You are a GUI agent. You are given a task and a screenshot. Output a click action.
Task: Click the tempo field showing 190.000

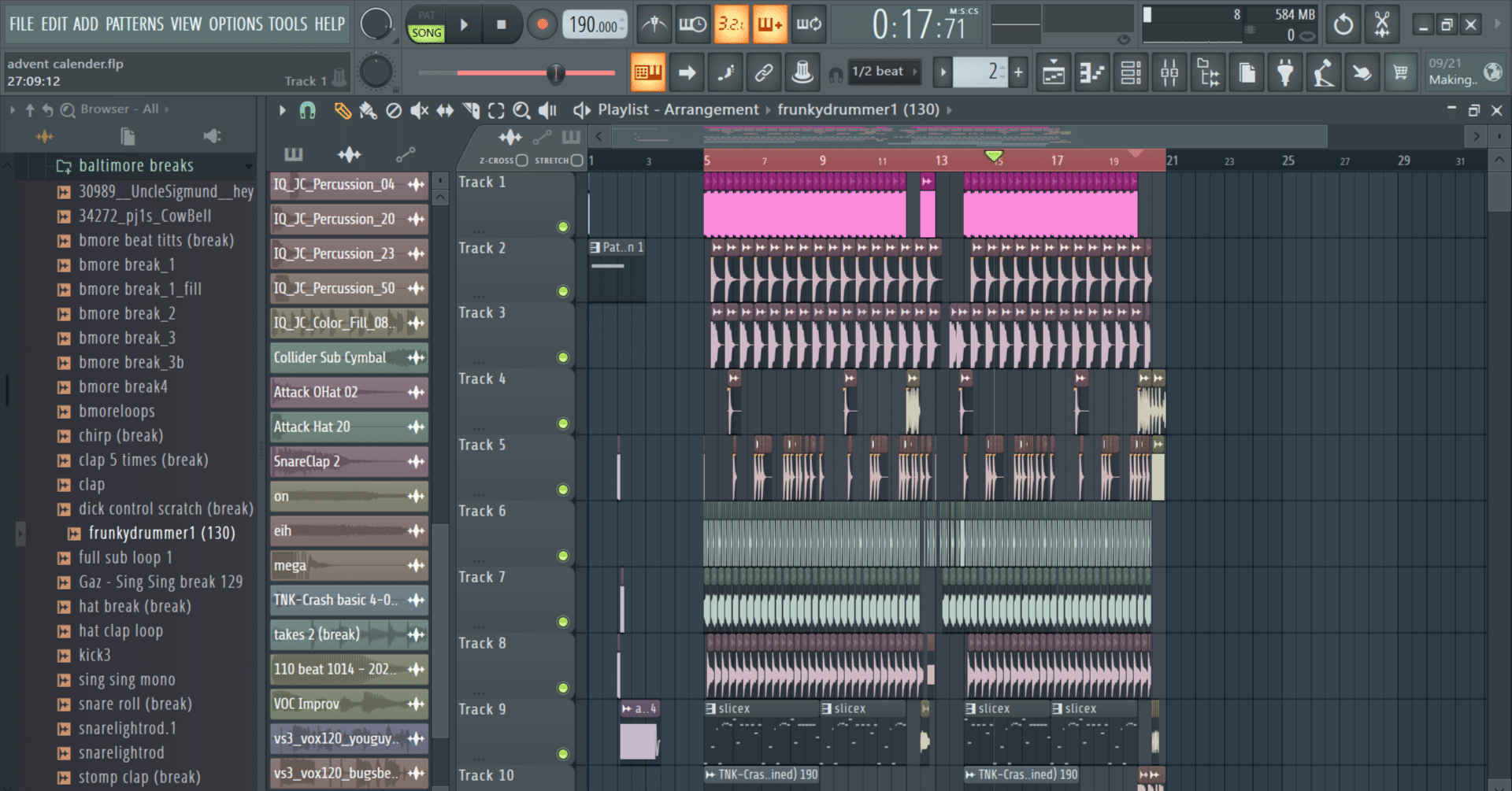point(595,25)
